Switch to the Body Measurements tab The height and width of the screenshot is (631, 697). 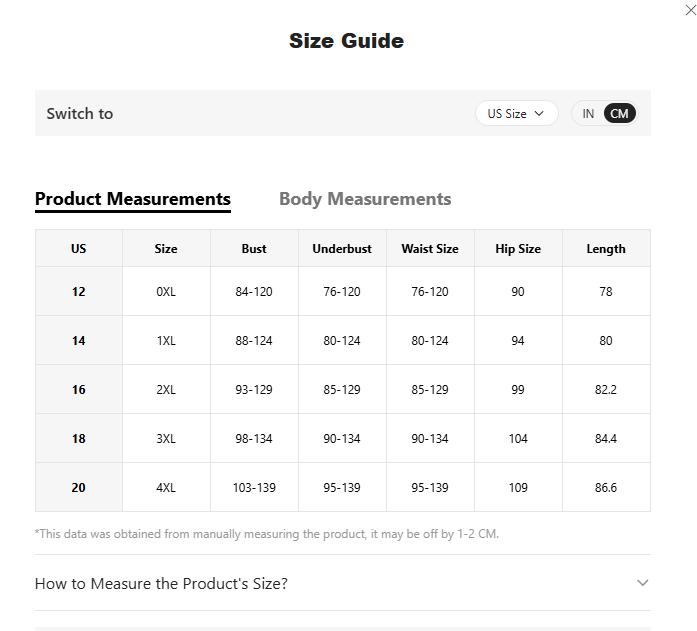[365, 199]
